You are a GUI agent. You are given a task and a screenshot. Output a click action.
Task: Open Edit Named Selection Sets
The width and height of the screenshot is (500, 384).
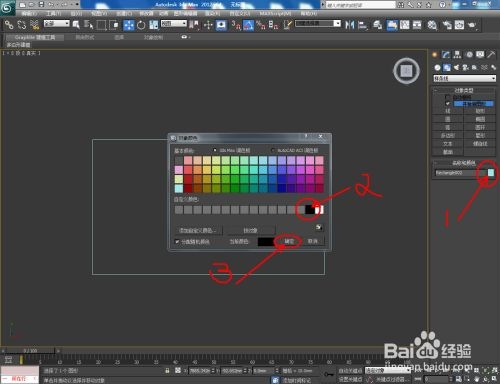click(x=288, y=25)
